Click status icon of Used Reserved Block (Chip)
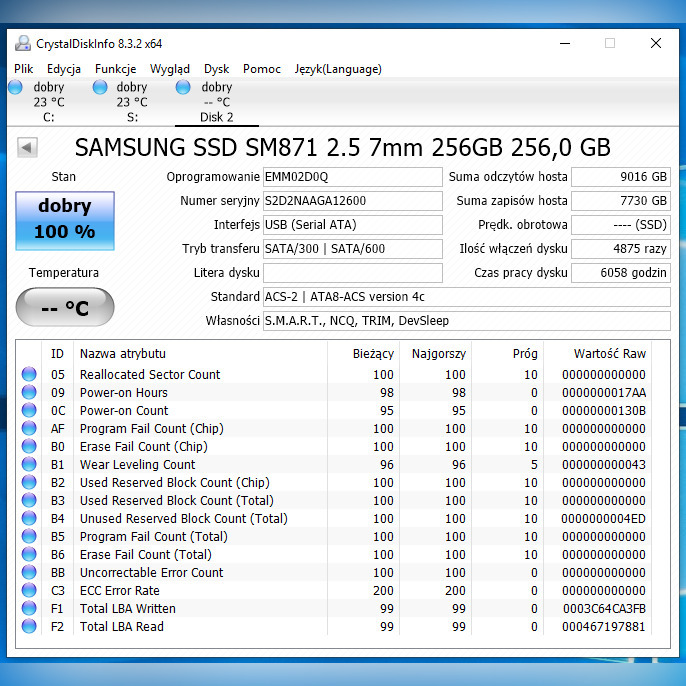The height and width of the screenshot is (686, 686). click(29, 482)
